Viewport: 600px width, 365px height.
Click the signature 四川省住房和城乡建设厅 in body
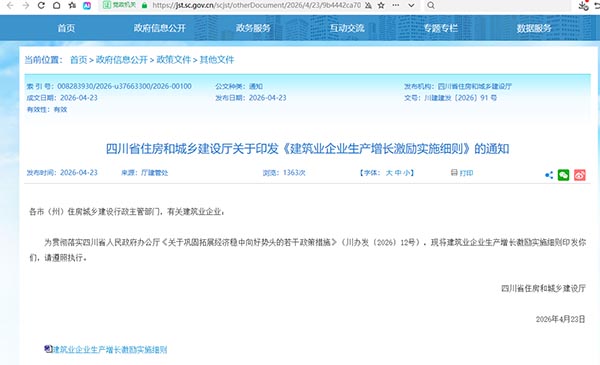click(543, 288)
